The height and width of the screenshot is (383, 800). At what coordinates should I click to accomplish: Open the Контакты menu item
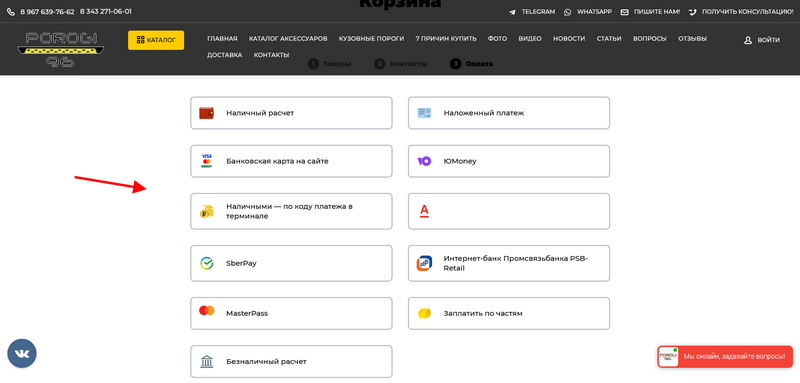click(x=271, y=55)
